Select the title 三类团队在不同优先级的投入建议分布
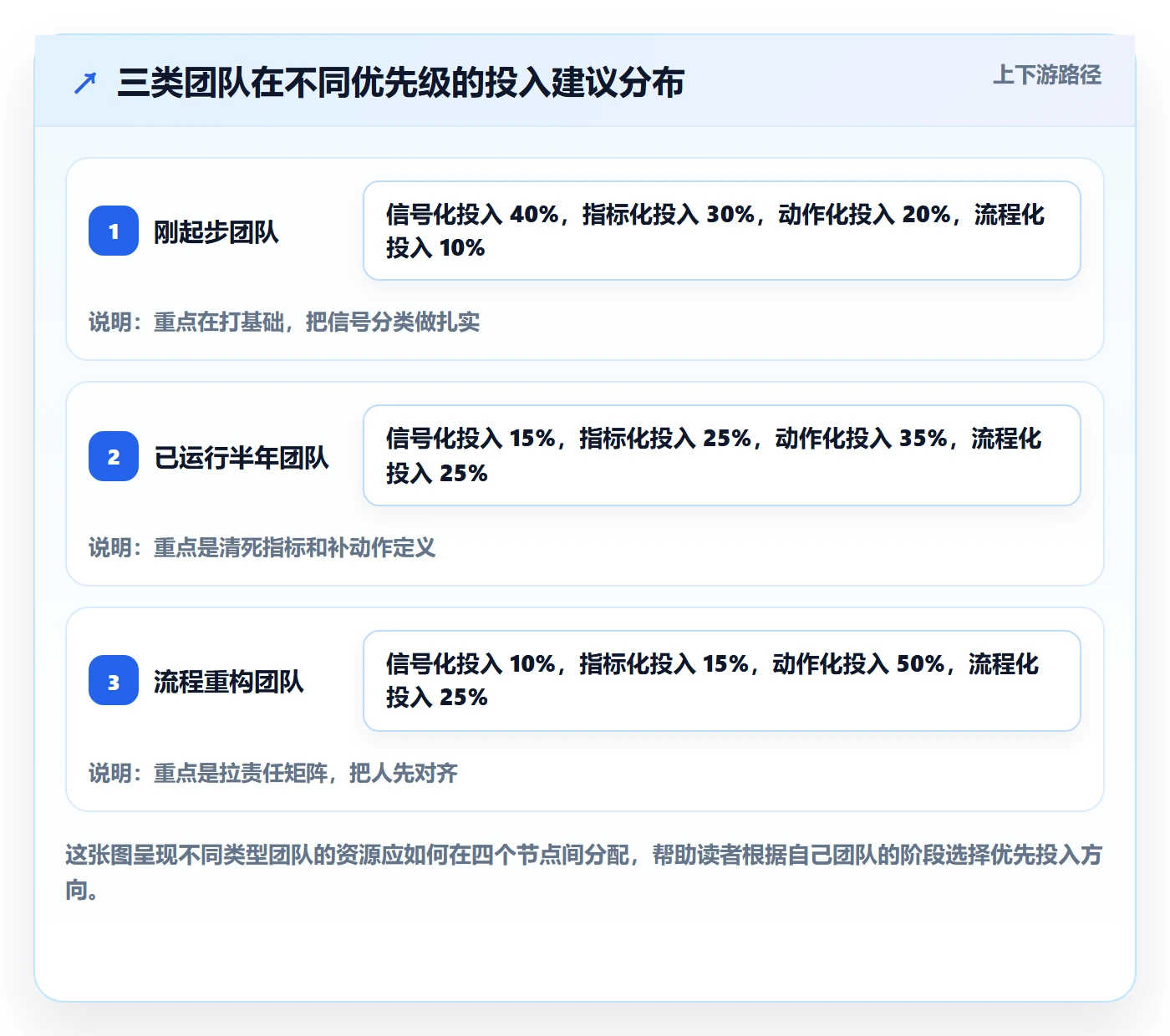1170x1036 pixels. [400, 83]
